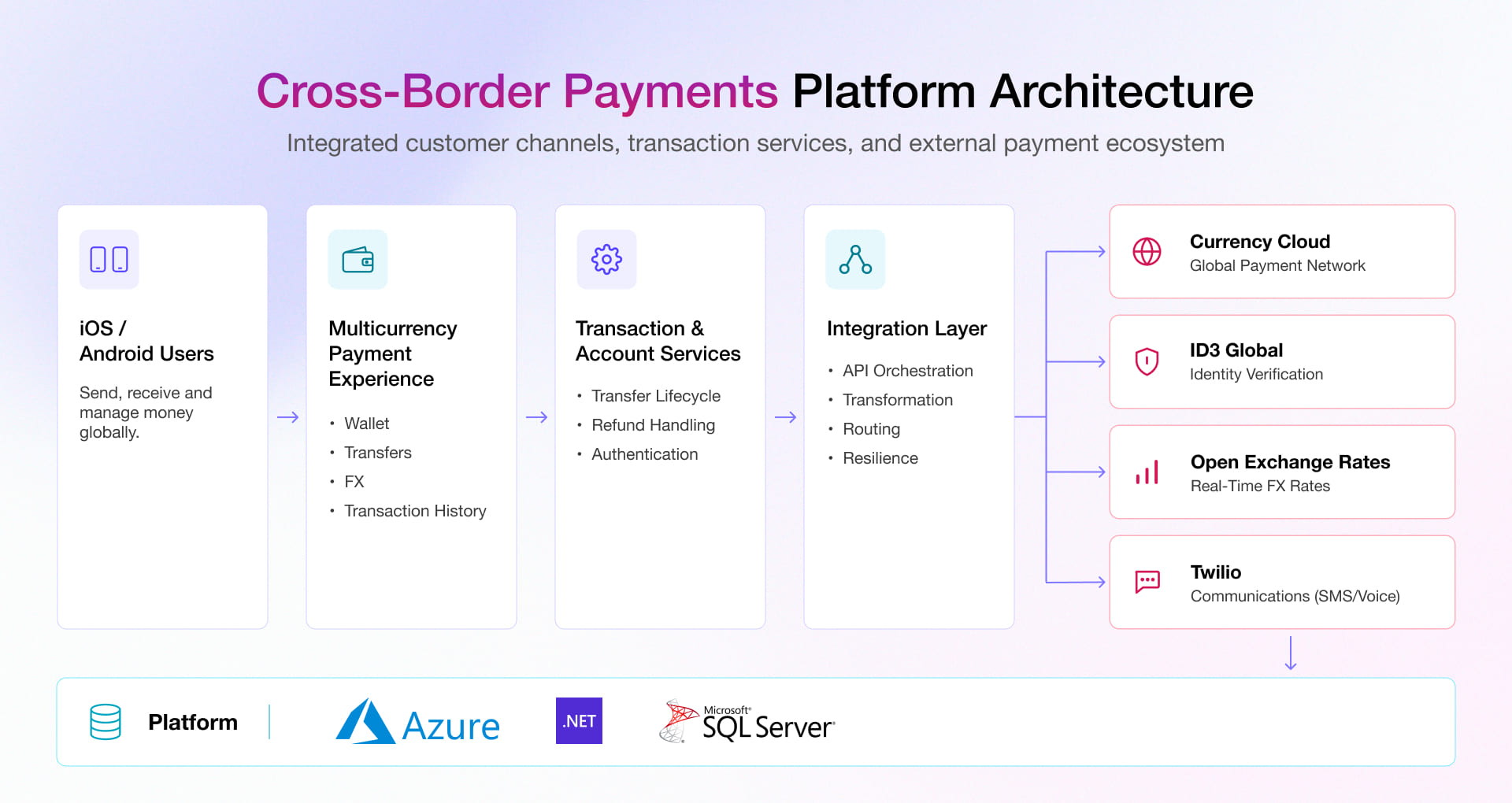1512x803 pixels.
Task: Click the Integration Layer heading
Action: tap(906, 328)
